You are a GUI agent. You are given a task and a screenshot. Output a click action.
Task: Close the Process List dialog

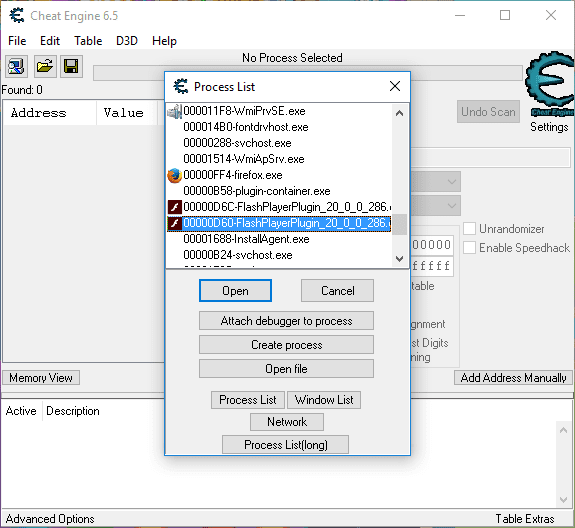pyautogui.click(x=395, y=86)
